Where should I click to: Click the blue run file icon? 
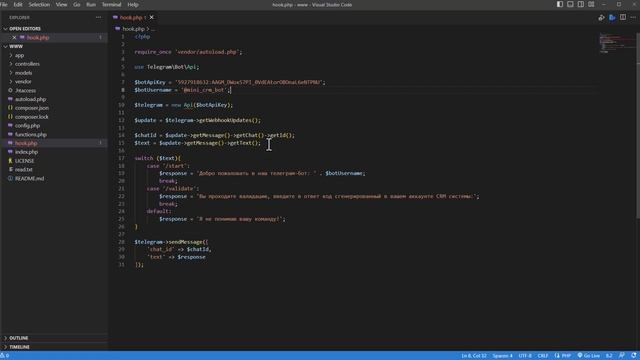pos(612,18)
